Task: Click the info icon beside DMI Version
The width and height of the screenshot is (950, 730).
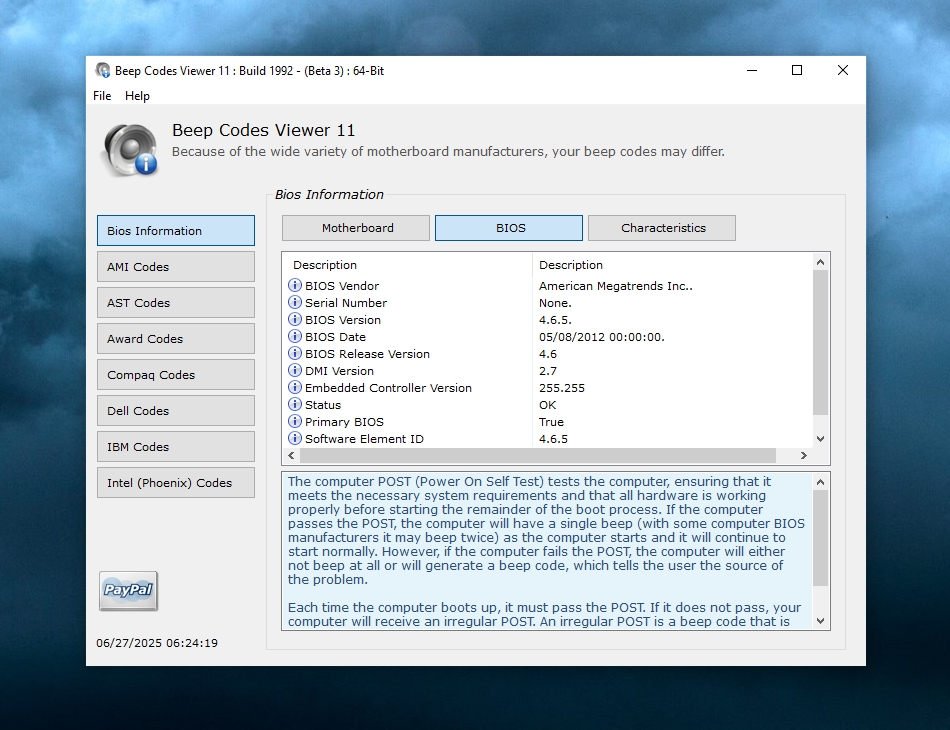Action: [294, 370]
